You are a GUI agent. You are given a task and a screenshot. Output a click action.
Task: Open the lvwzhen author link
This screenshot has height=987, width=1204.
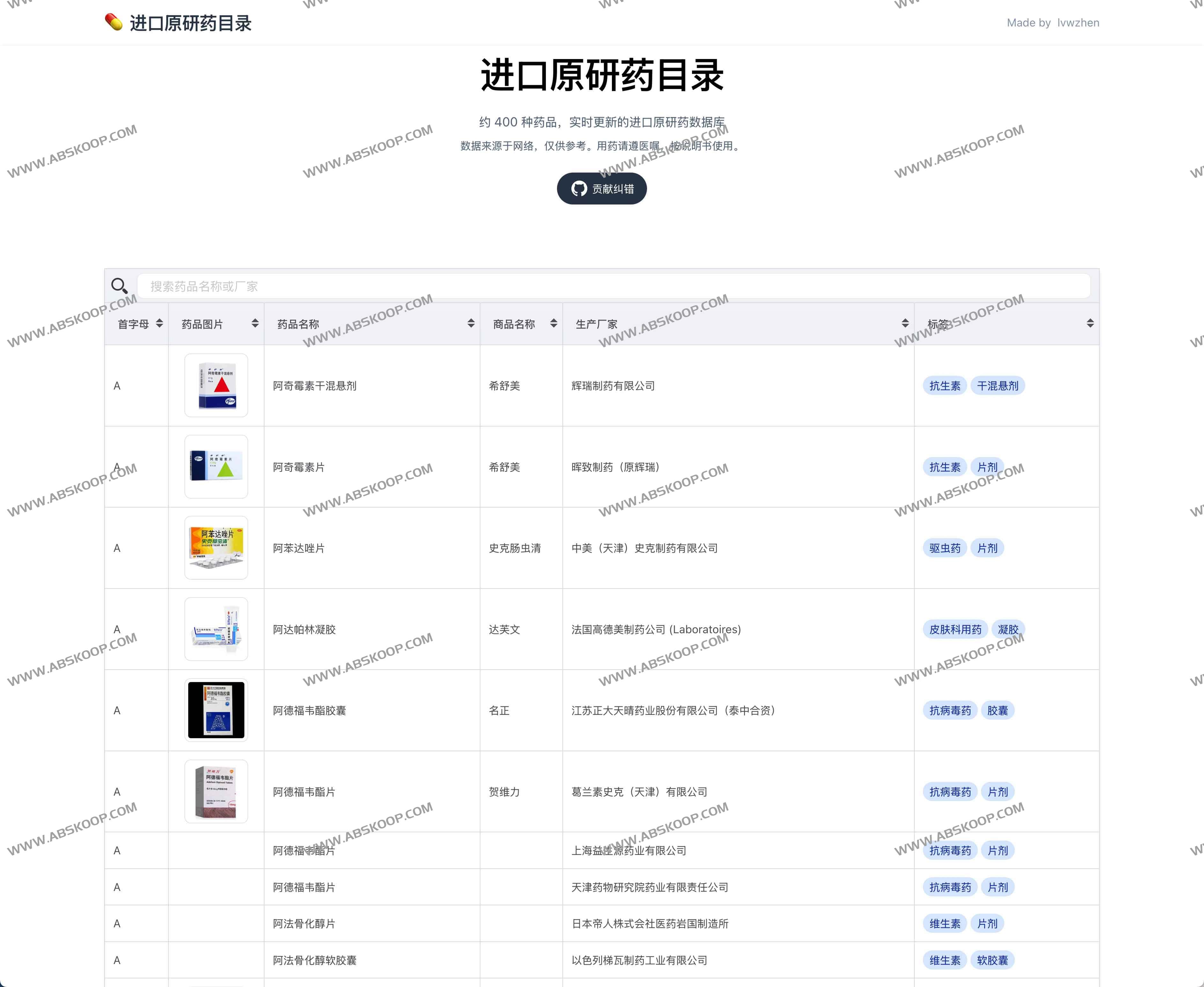pyautogui.click(x=1078, y=23)
